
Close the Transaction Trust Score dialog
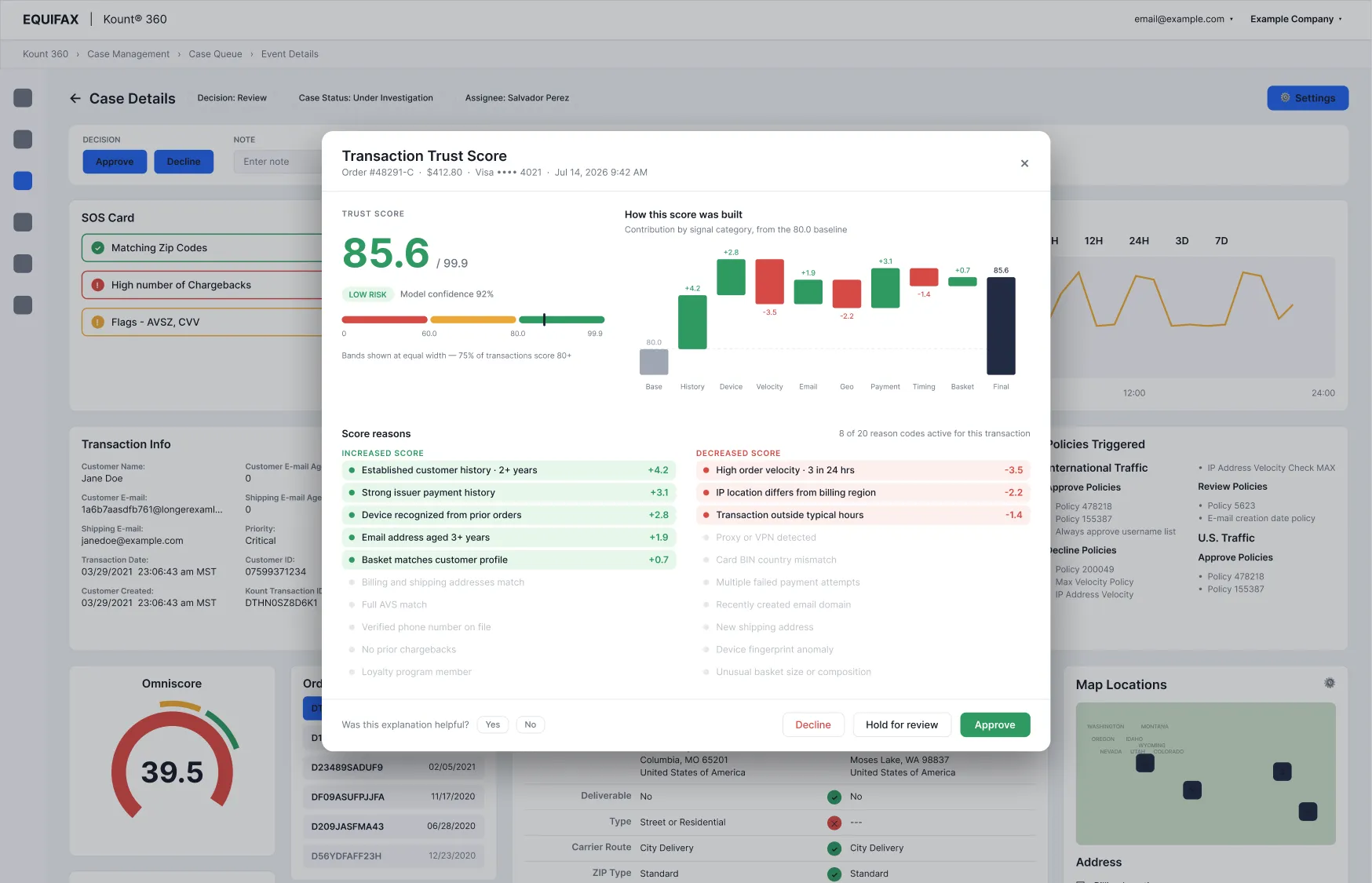click(1024, 163)
